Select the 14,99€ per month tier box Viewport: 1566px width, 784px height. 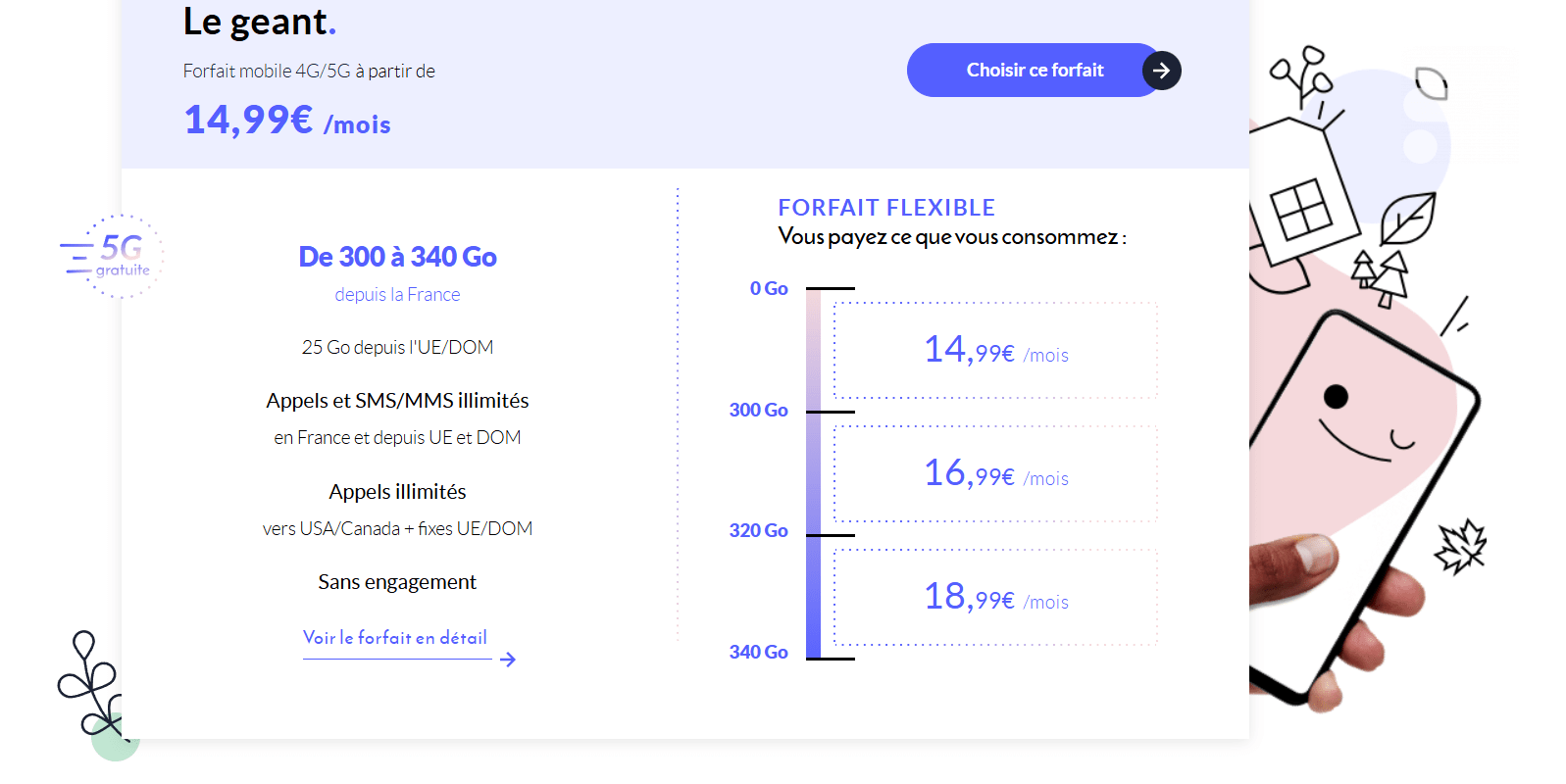pos(995,351)
